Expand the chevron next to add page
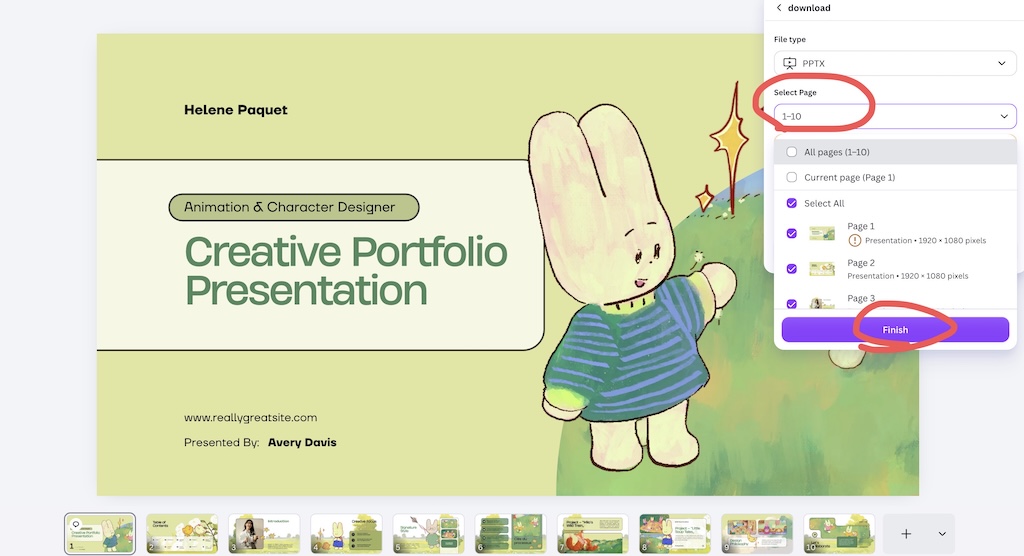Image resolution: width=1024 pixels, height=556 pixels. click(942, 534)
